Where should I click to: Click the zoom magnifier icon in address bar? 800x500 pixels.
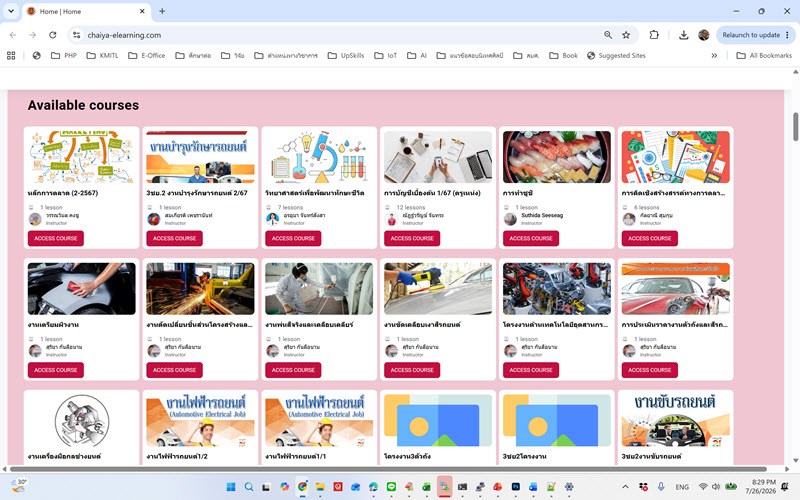(608, 35)
